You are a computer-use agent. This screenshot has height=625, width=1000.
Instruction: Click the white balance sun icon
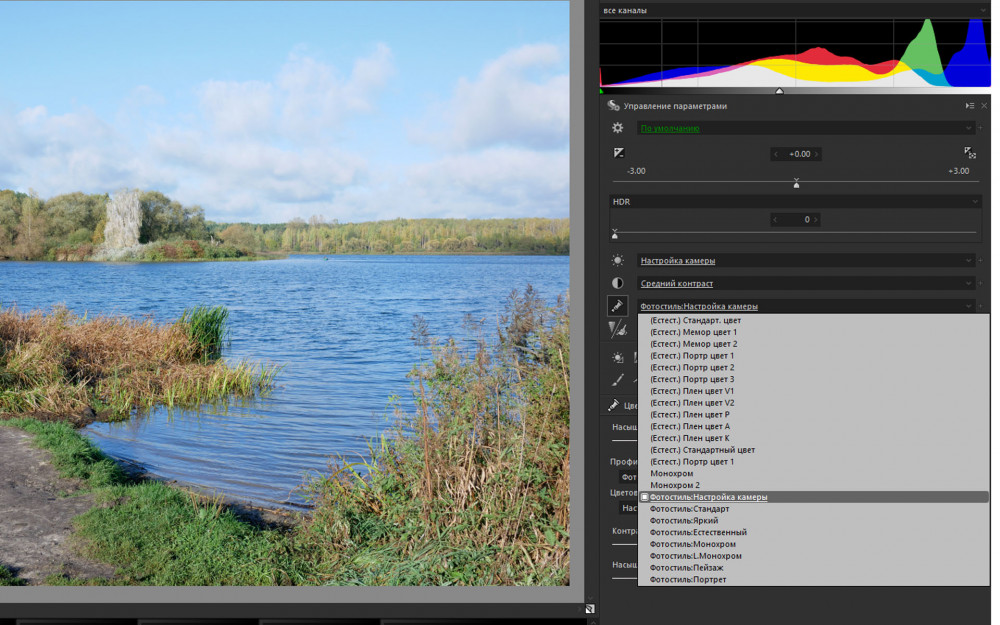(618, 260)
